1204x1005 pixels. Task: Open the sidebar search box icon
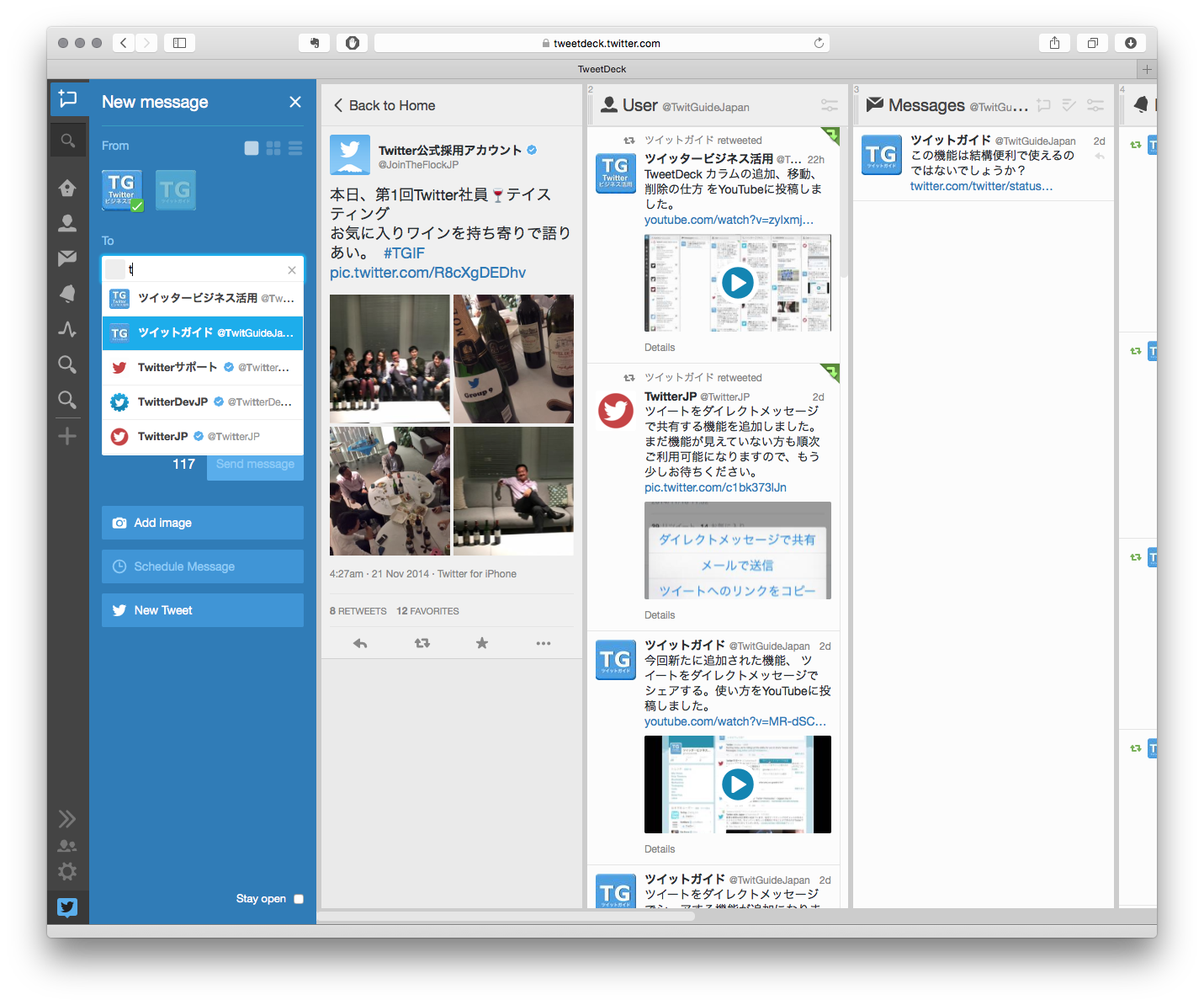pyautogui.click(x=68, y=141)
